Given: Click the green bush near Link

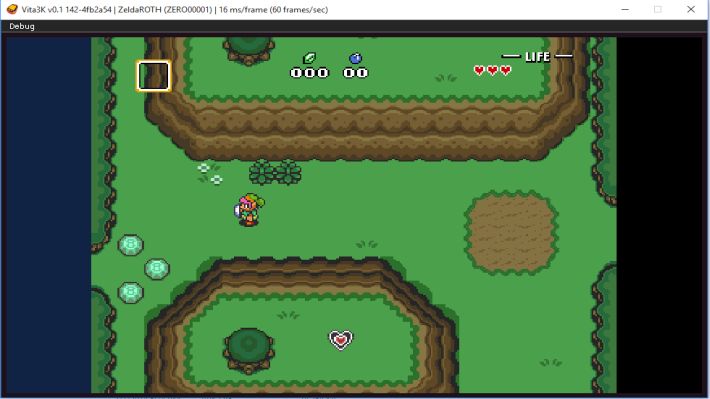Looking at the screenshot, I should click(x=275, y=172).
